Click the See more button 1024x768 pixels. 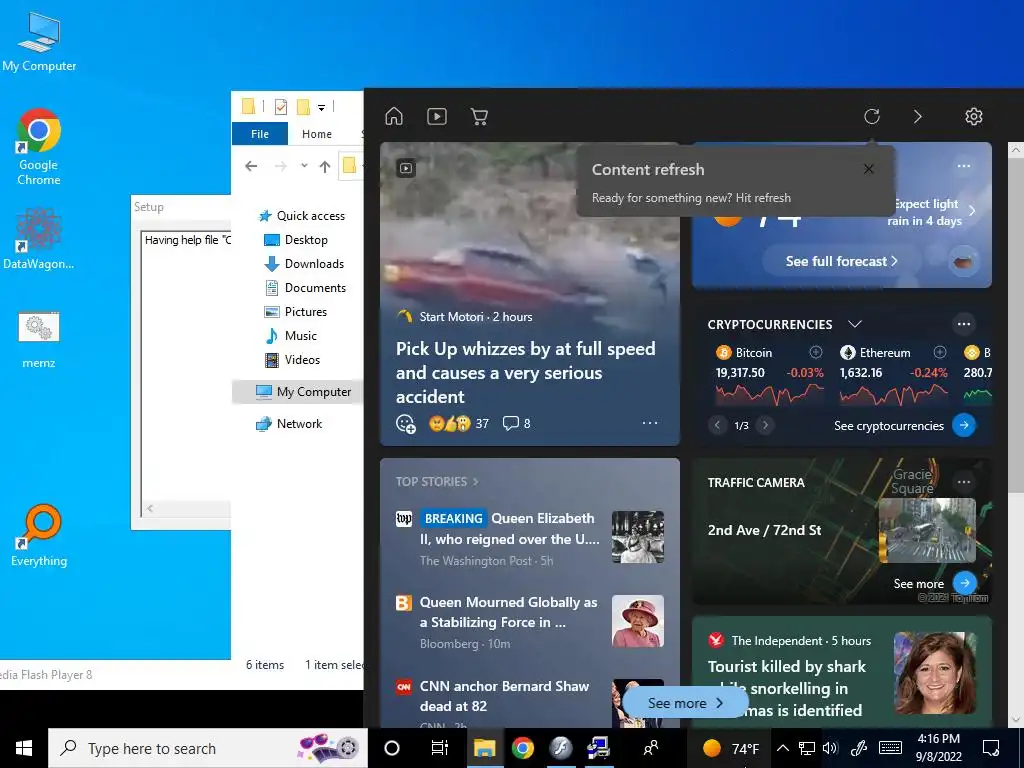pyautogui.click(x=685, y=703)
